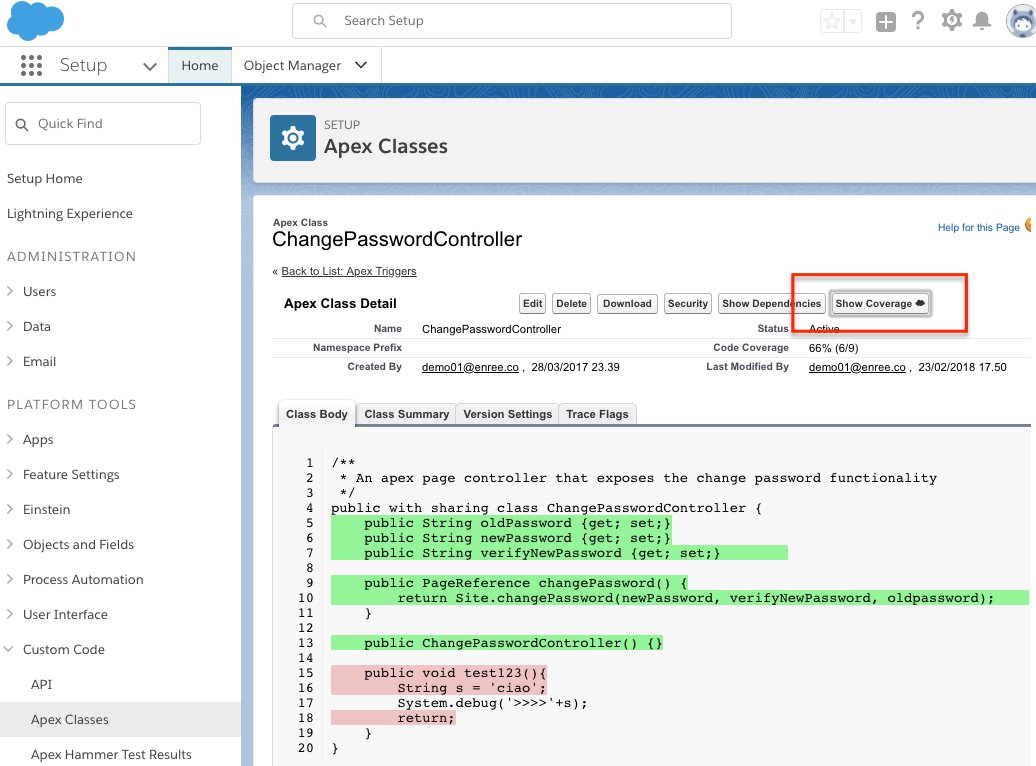Click Help for this Page link
This screenshot has width=1036, height=766.
tap(979, 227)
